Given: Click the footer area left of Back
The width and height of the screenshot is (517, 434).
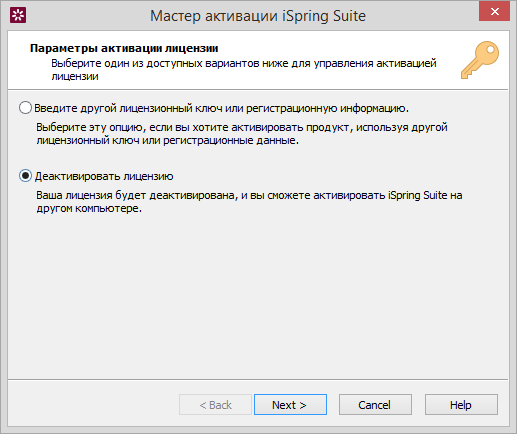Looking at the screenshot, I should point(93,405).
